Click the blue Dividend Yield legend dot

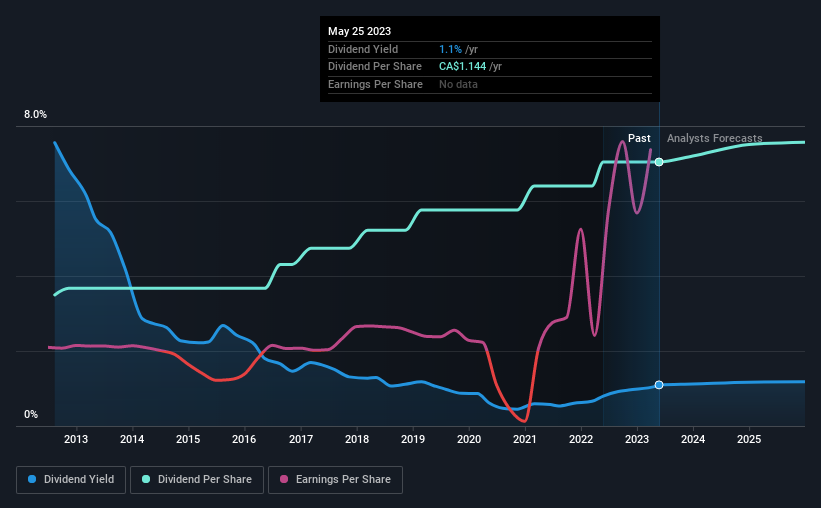(32, 479)
